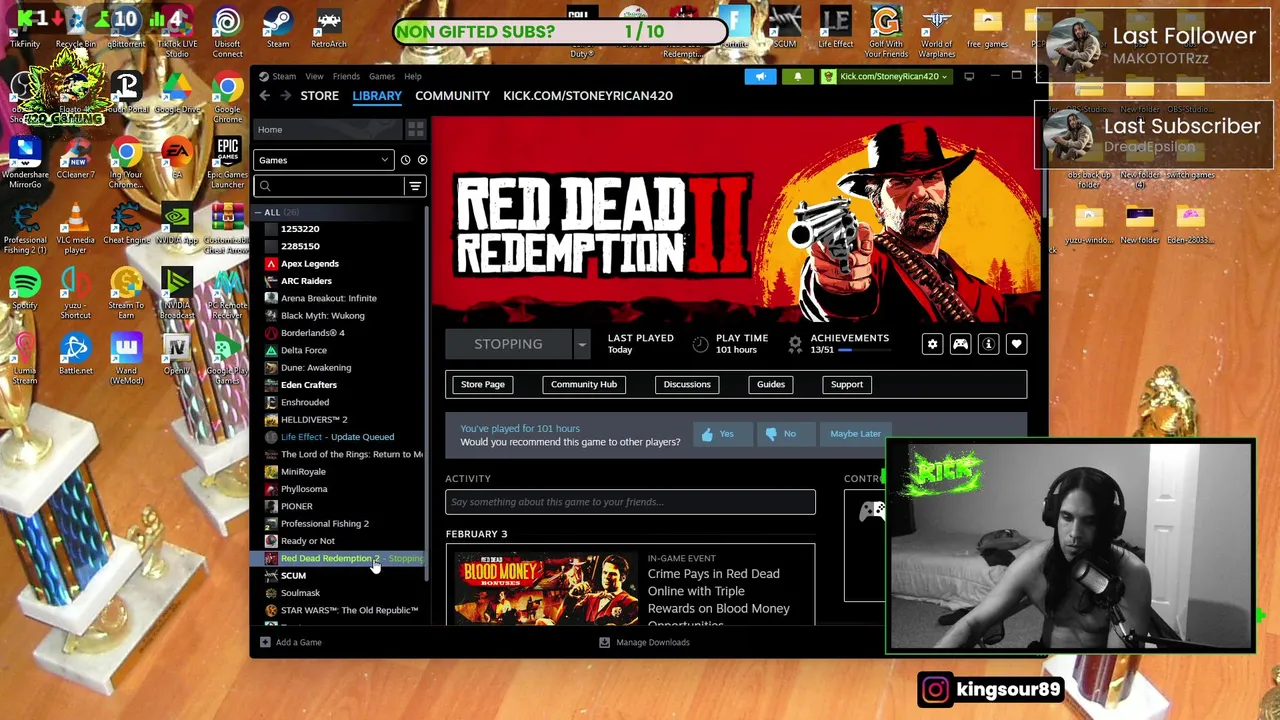
Task: Open Cheat Engine desktop shortcut
Action: point(126,224)
